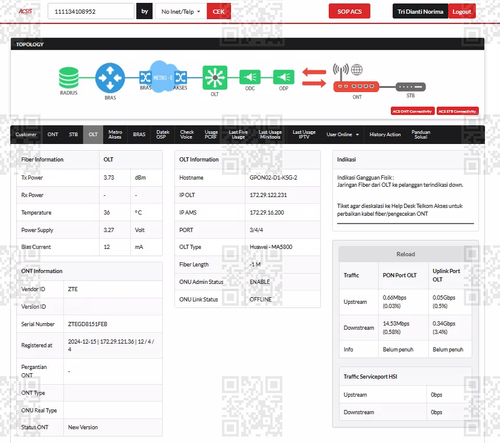Screen dimensions: 500x443
Task: Click the Vendor ID value ZTE
Action: coord(73,289)
